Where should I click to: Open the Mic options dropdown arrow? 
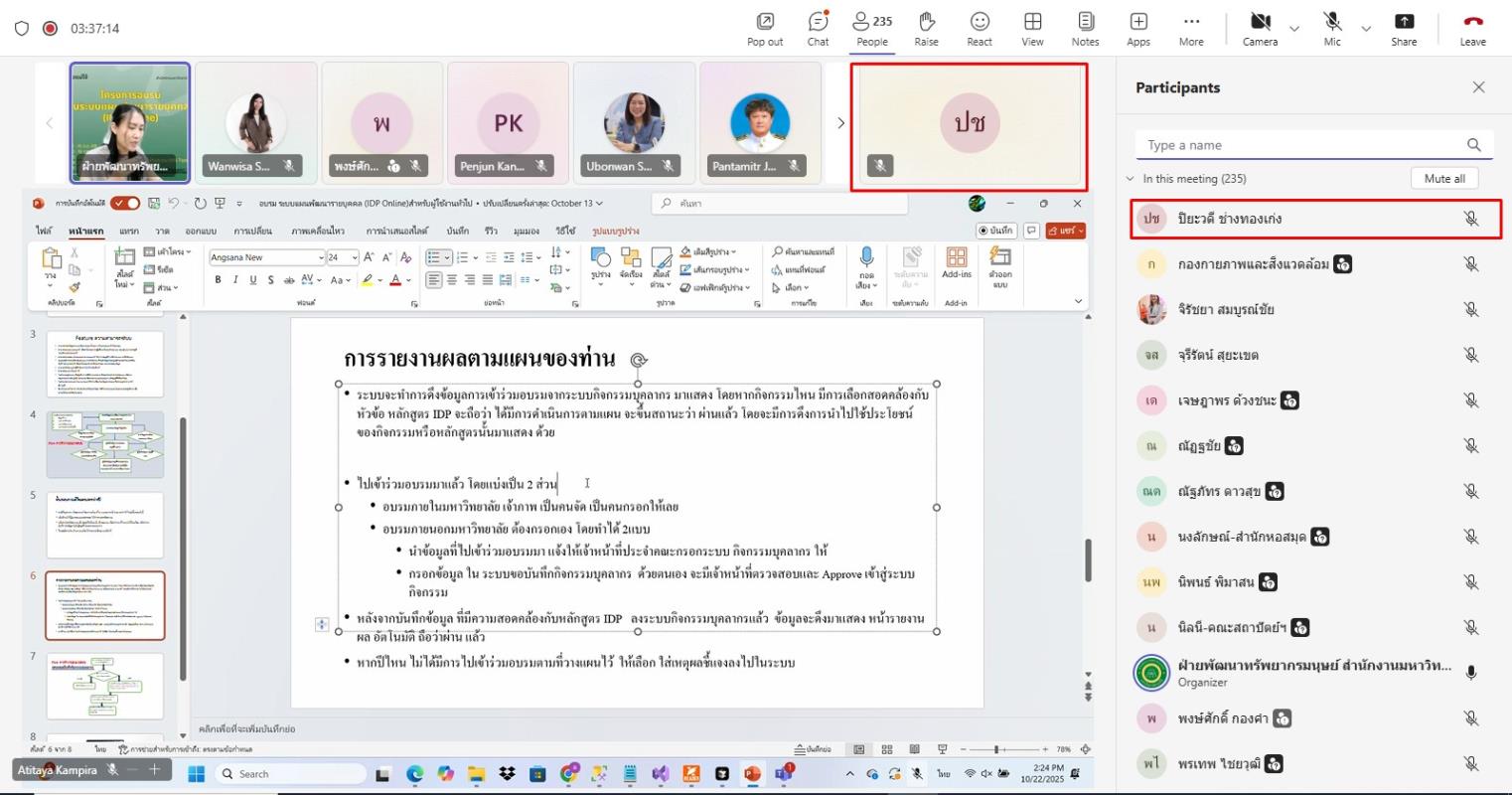click(1366, 29)
